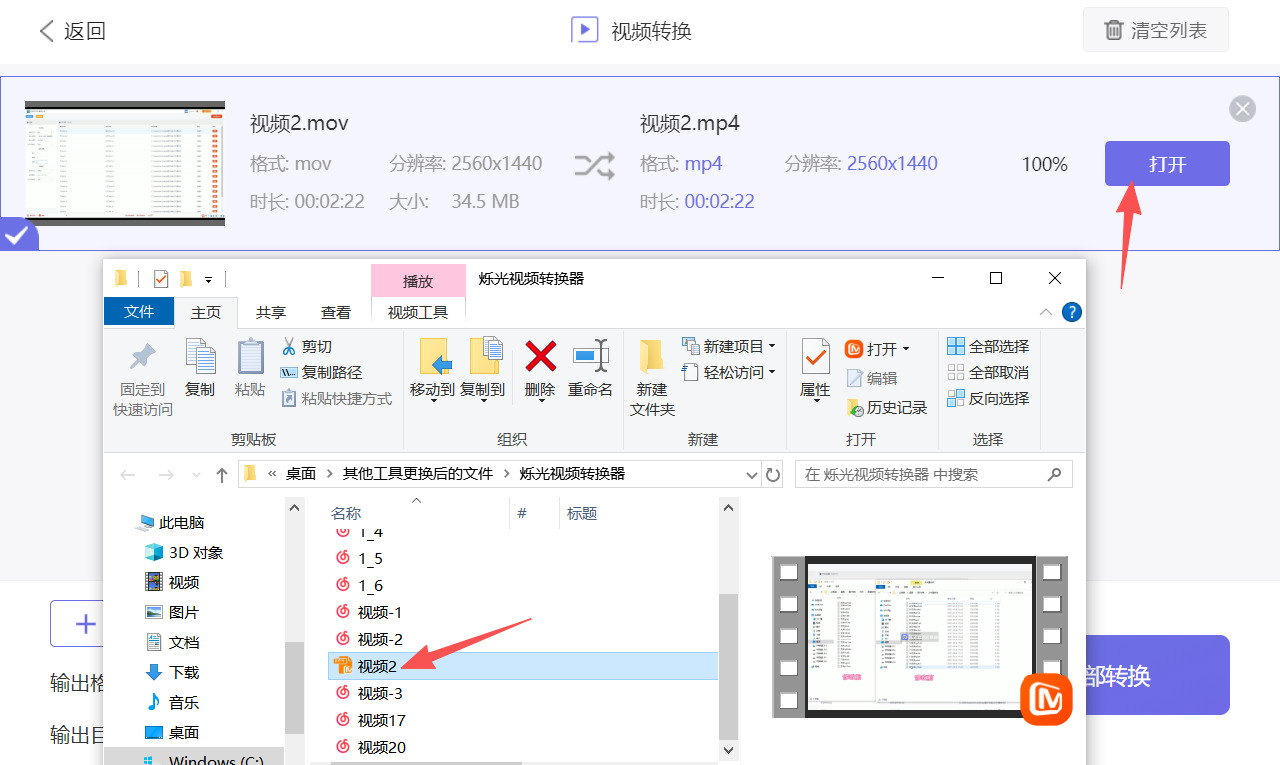Click 复制路径 in the clipboard group
The image size is (1280, 765).
click(x=321, y=372)
